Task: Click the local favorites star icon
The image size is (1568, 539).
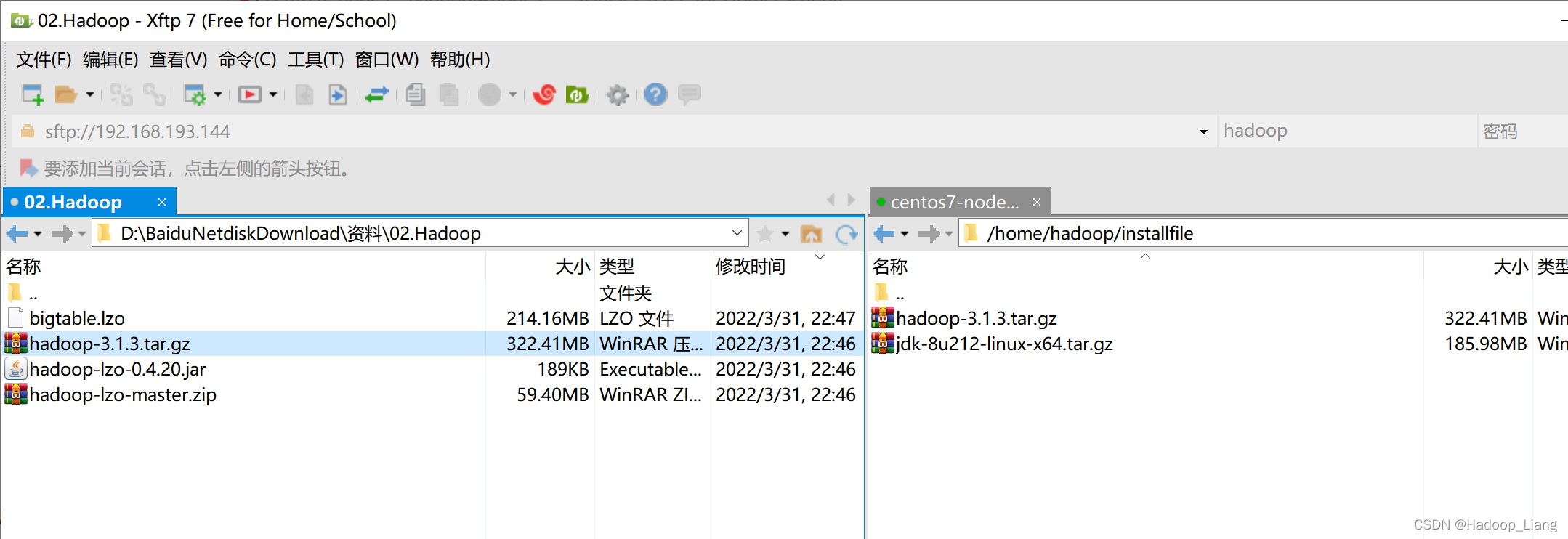Action: [x=765, y=233]
